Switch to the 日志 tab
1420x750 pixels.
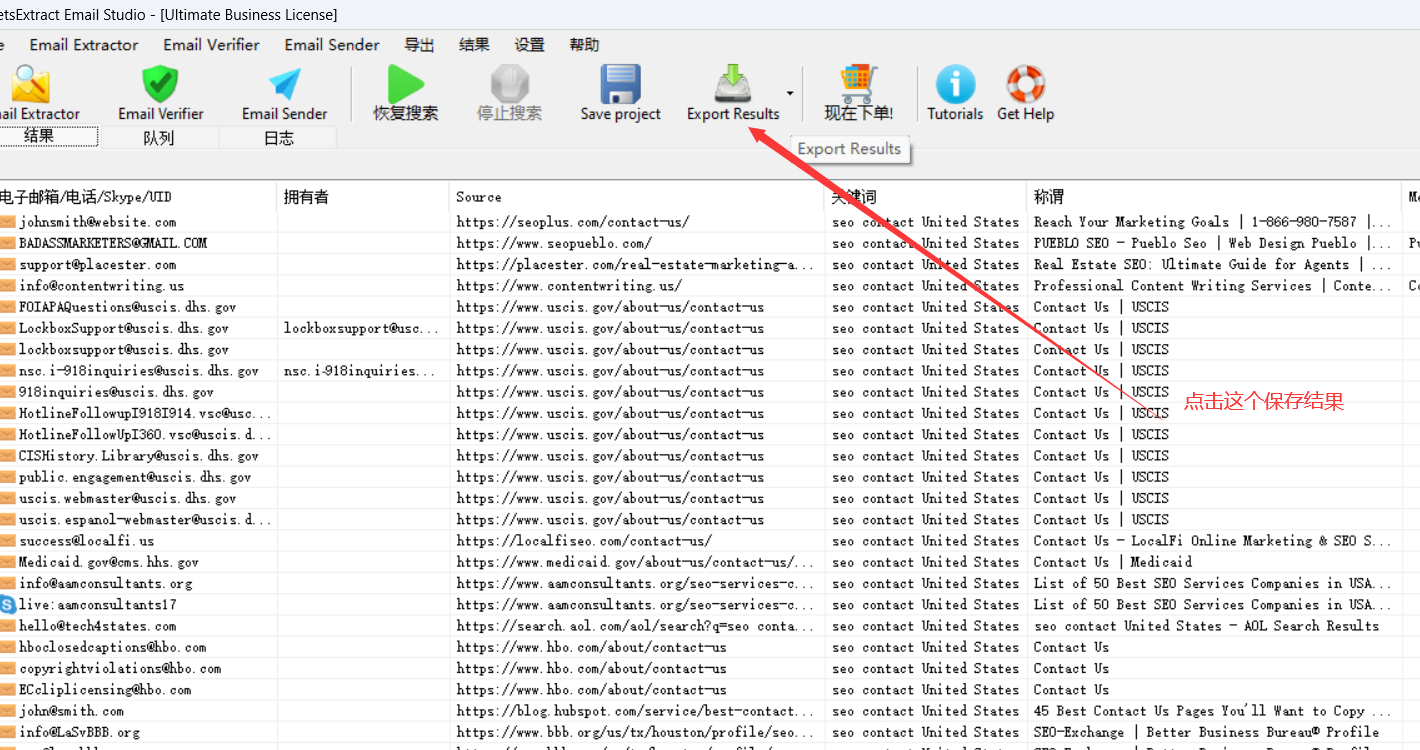(x=278, y=137)
